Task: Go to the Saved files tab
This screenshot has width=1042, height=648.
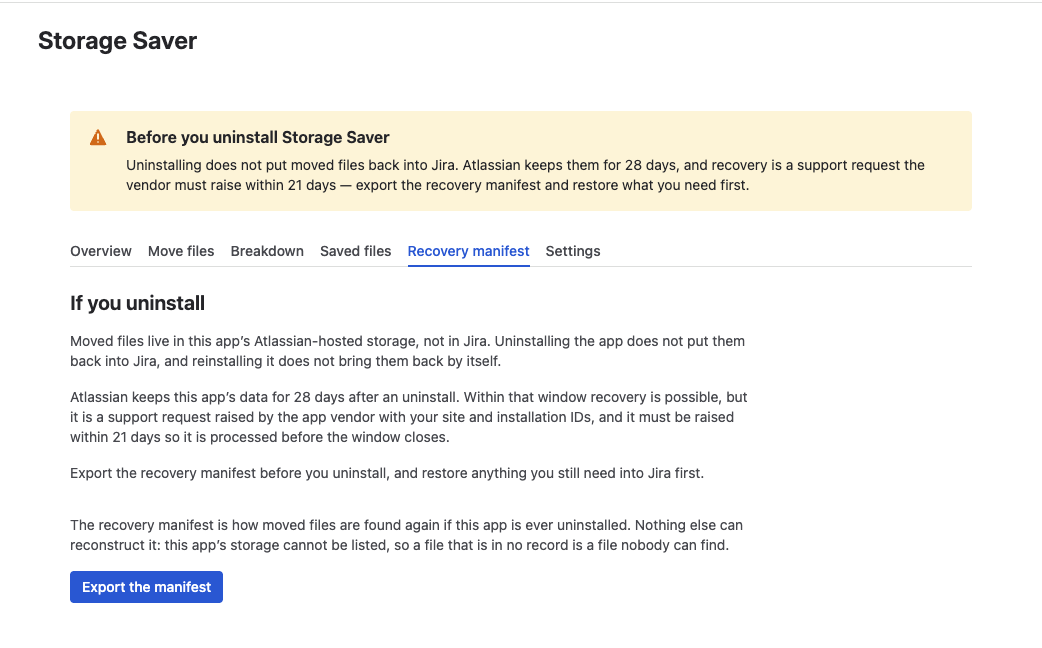Action: (x=356, y=251)
